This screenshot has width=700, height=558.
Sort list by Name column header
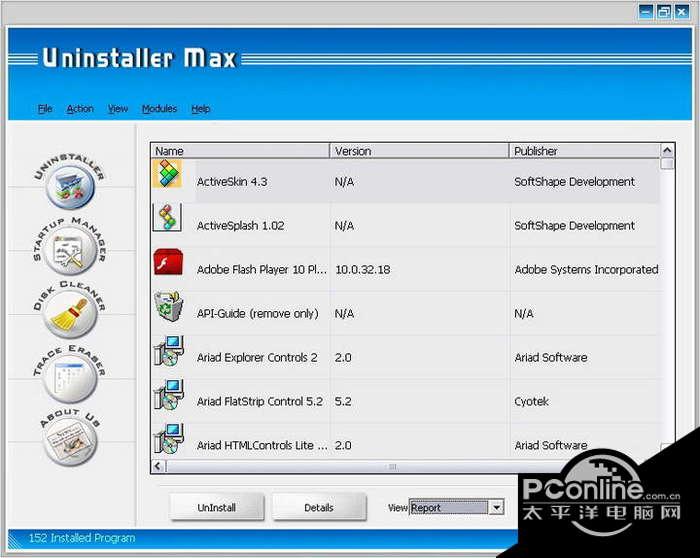241,151
